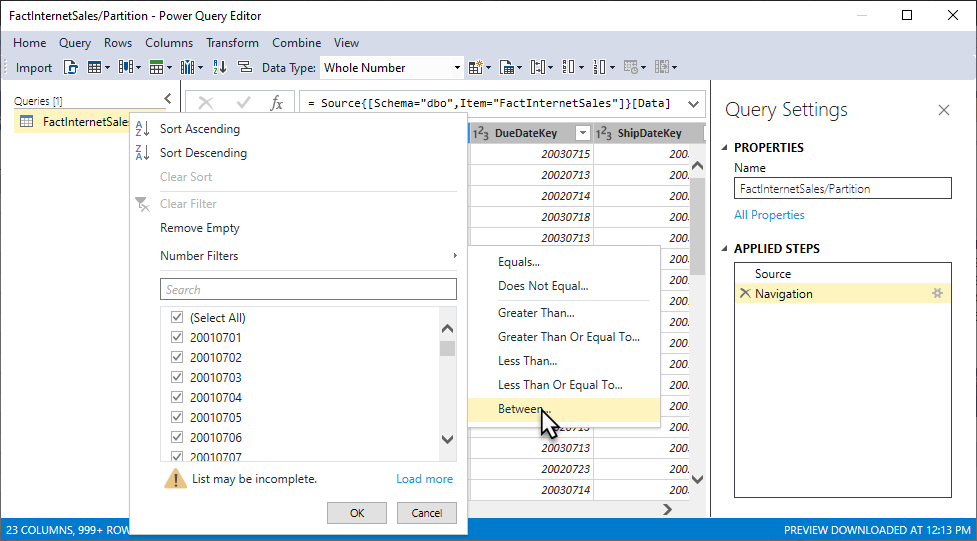Click the Import toolbar button

tap(34, 68)
